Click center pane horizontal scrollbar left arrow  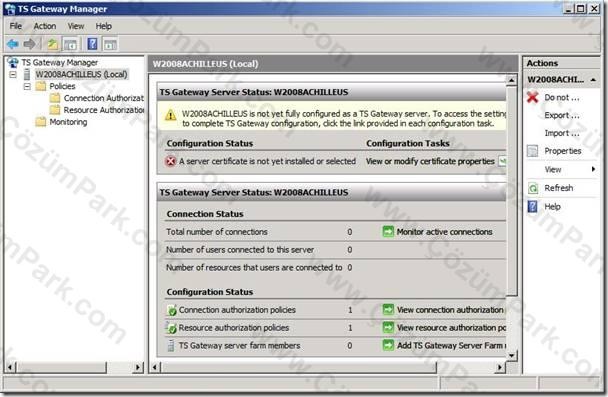(x=155, y=367)
